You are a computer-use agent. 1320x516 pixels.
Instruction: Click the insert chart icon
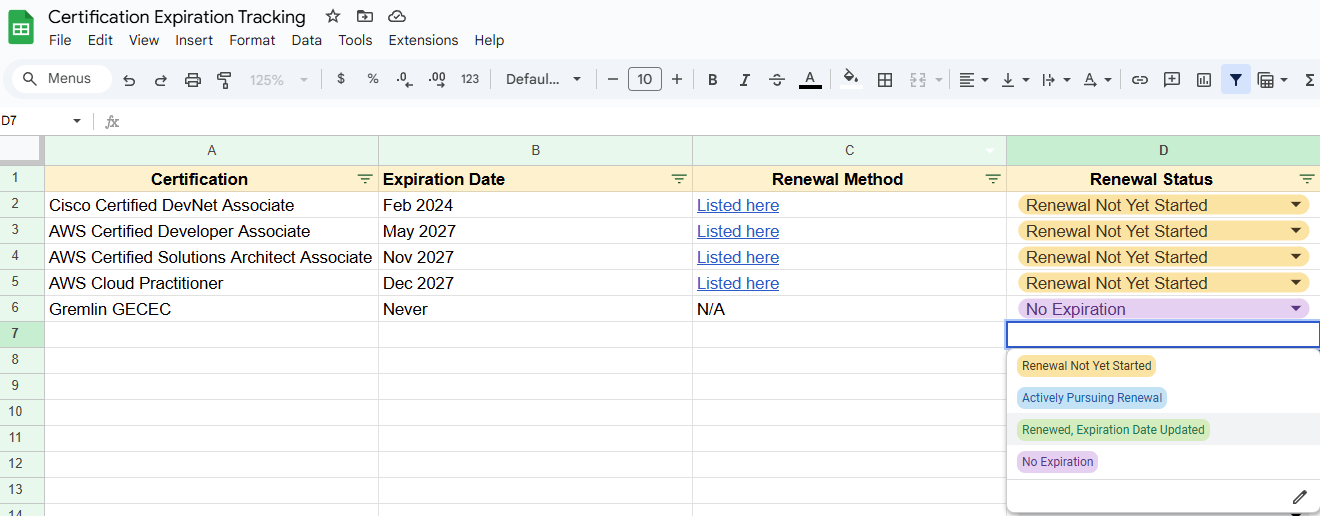(x=1204, y=80)
